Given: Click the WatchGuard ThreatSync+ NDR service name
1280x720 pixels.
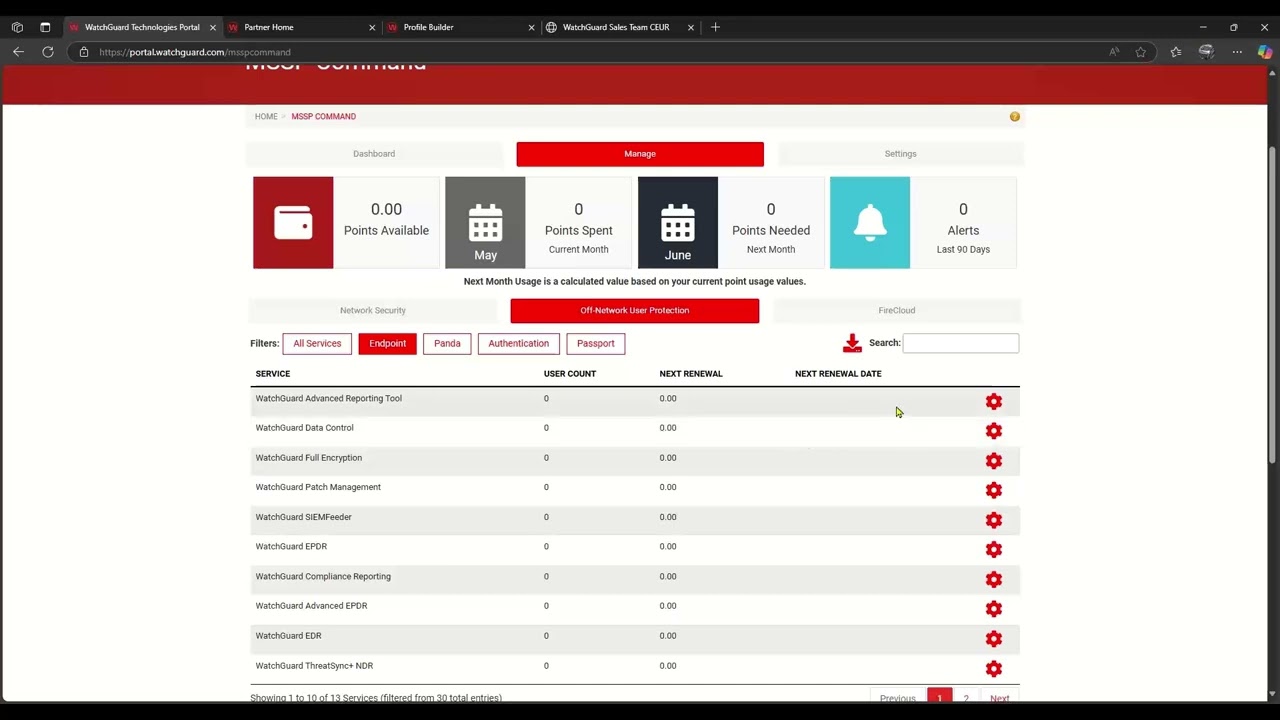Looking at the screenshot, I should tap(314, 666).
